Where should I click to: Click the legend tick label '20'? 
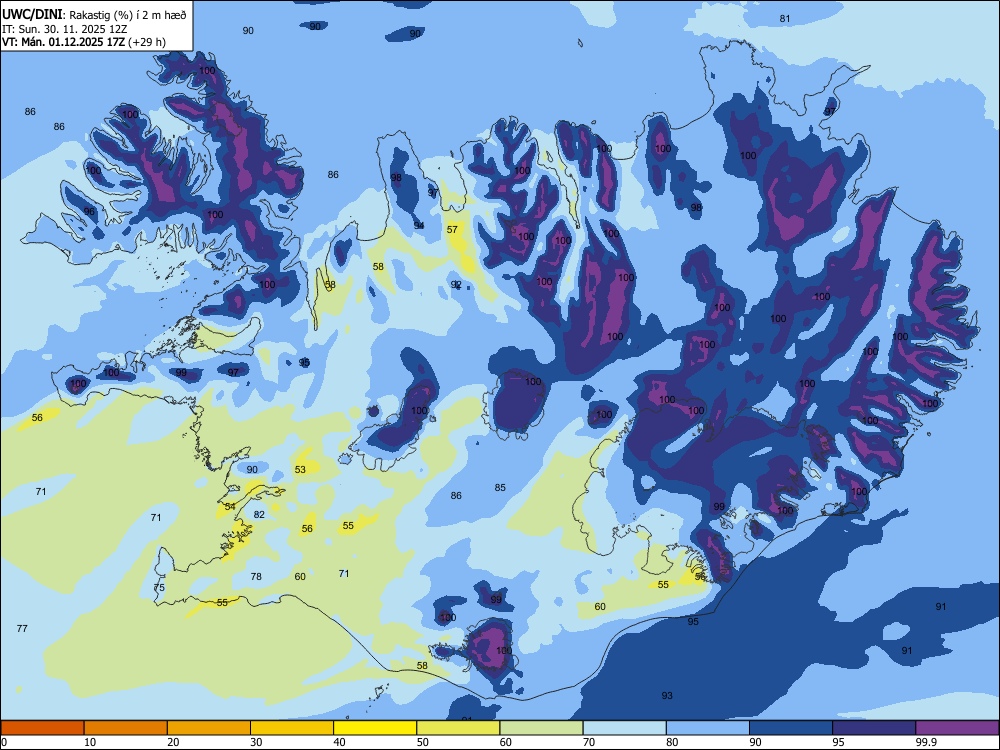click(173, 742)
